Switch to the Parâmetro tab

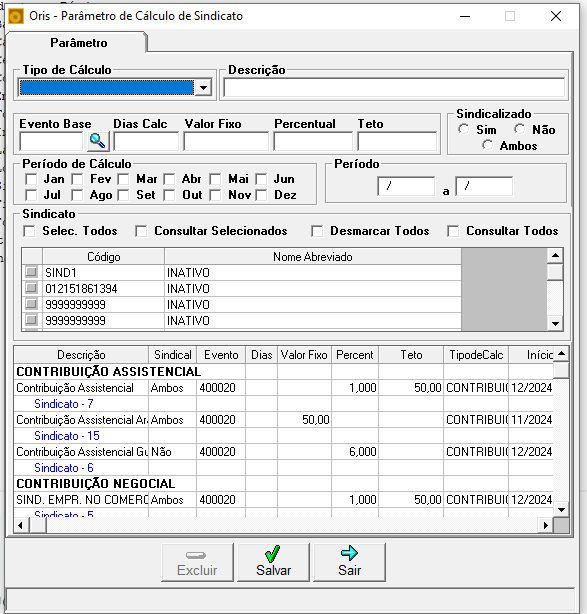coord(78,43)
